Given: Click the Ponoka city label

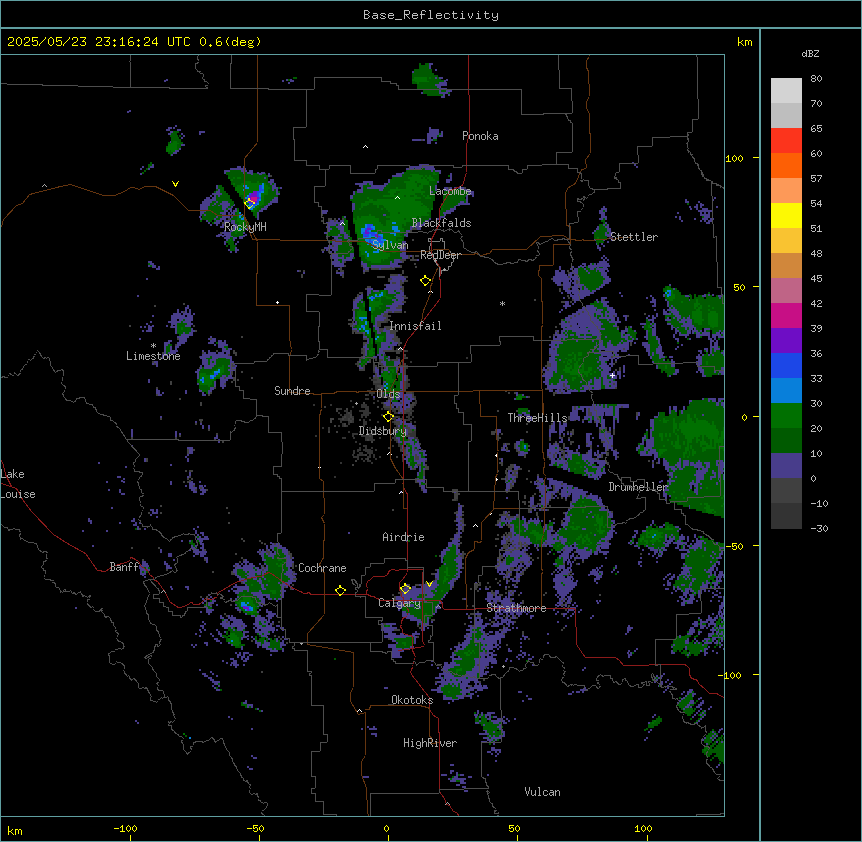Looking at the screenshot, I should click(480, 136).
